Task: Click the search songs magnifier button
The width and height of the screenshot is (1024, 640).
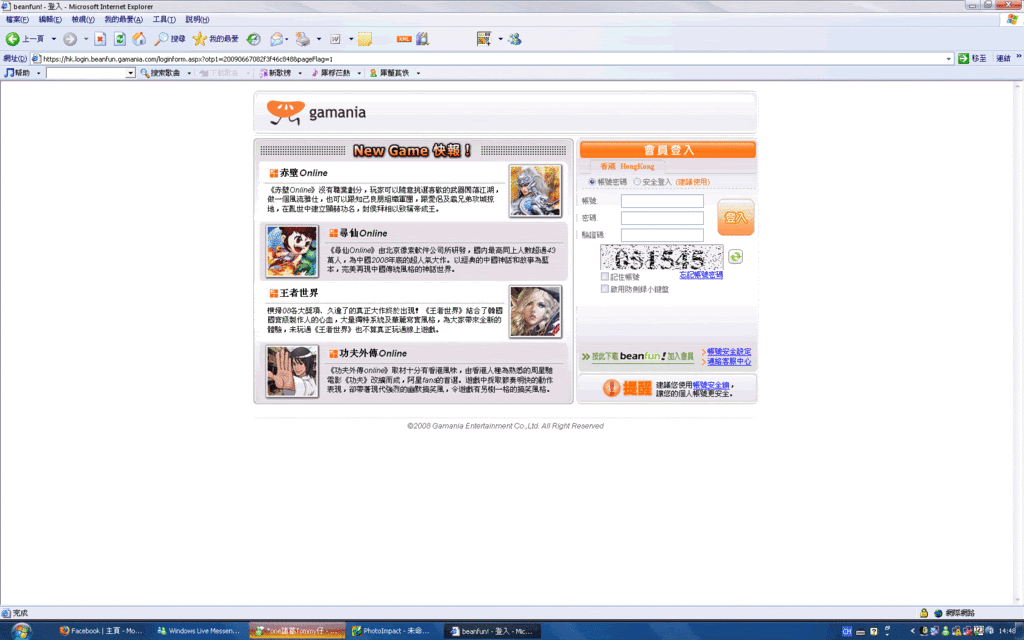Action: click(160, 73)
